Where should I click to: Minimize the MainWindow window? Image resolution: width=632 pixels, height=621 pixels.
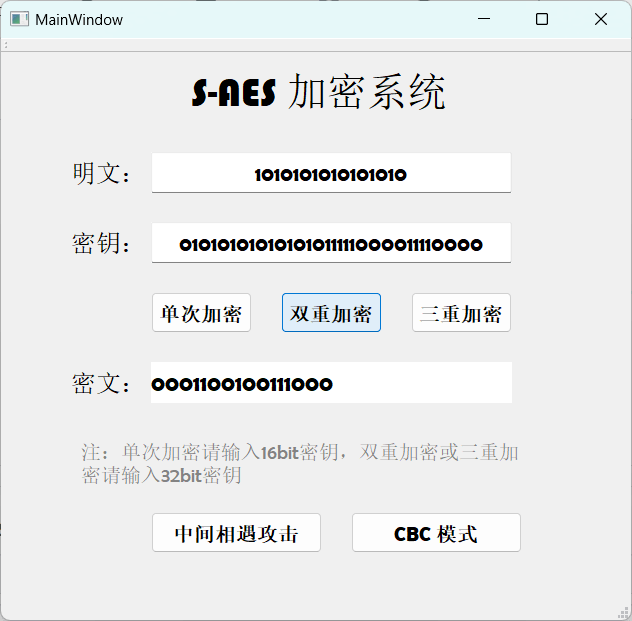[x=484, y=19]
